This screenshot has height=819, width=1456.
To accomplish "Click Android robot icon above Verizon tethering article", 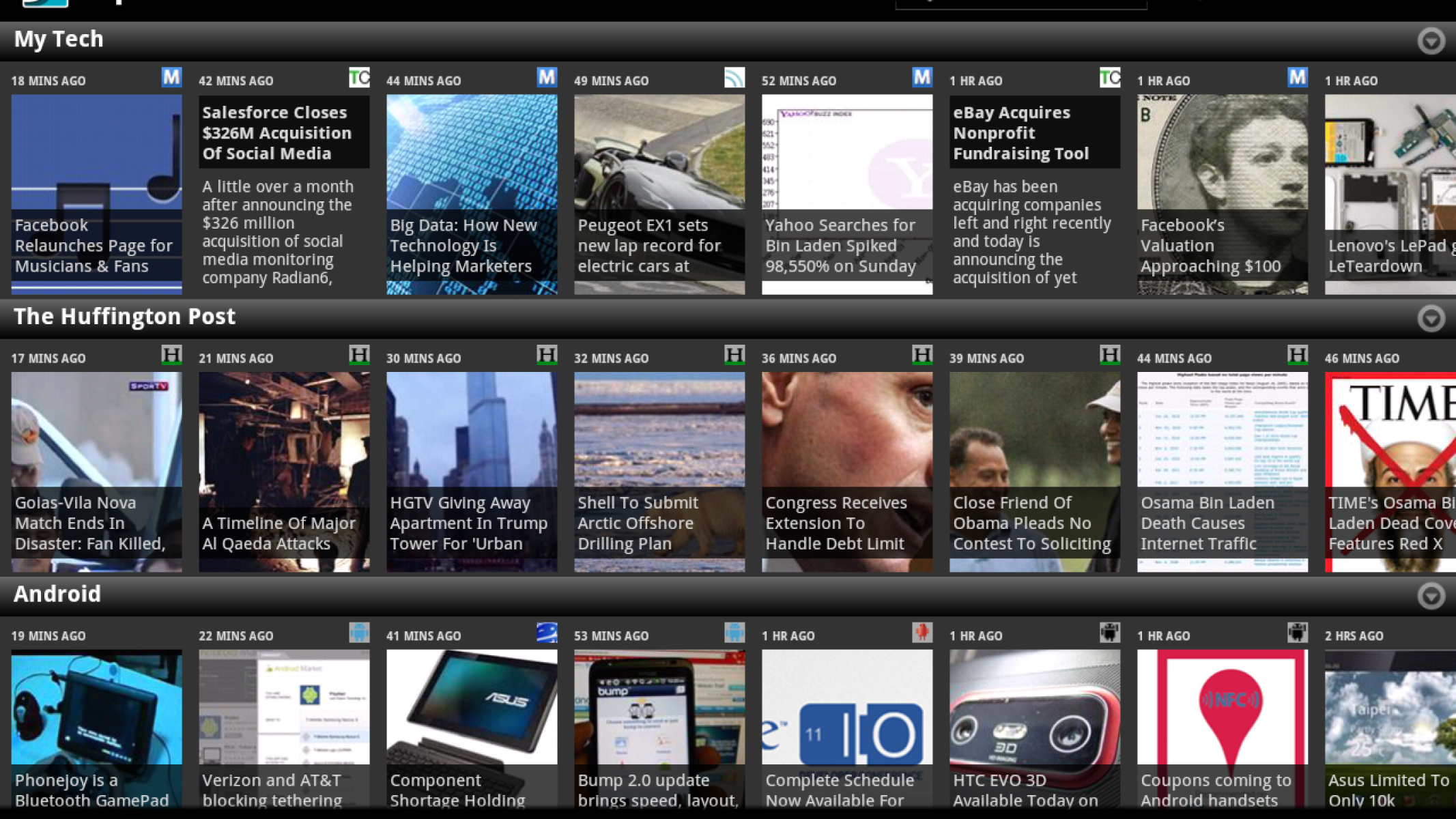I will [359, 633].
